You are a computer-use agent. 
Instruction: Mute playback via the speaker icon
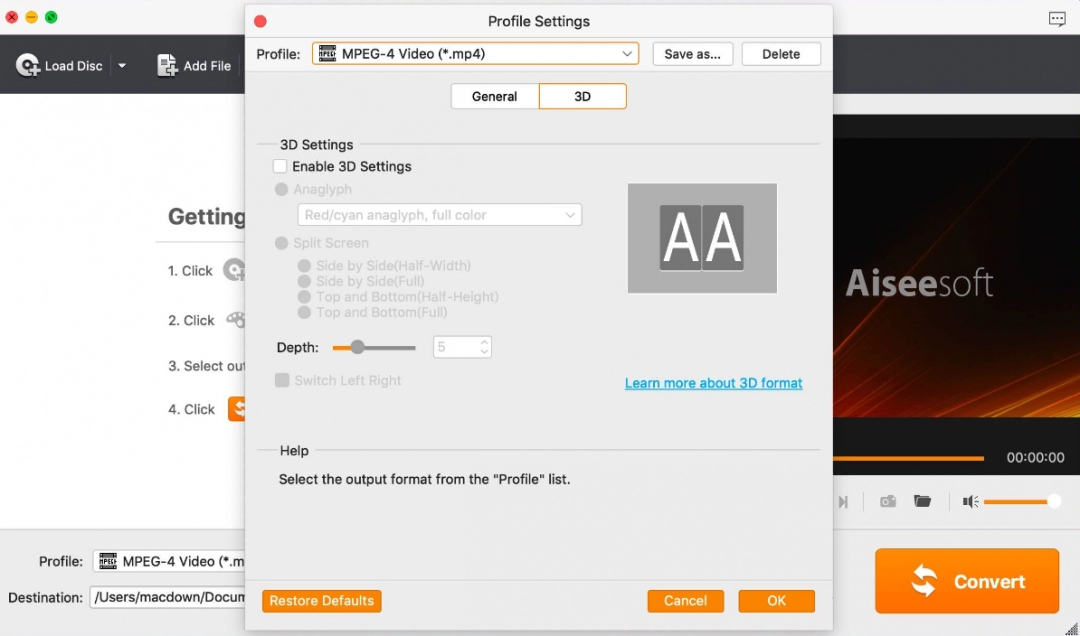(967, 501)
